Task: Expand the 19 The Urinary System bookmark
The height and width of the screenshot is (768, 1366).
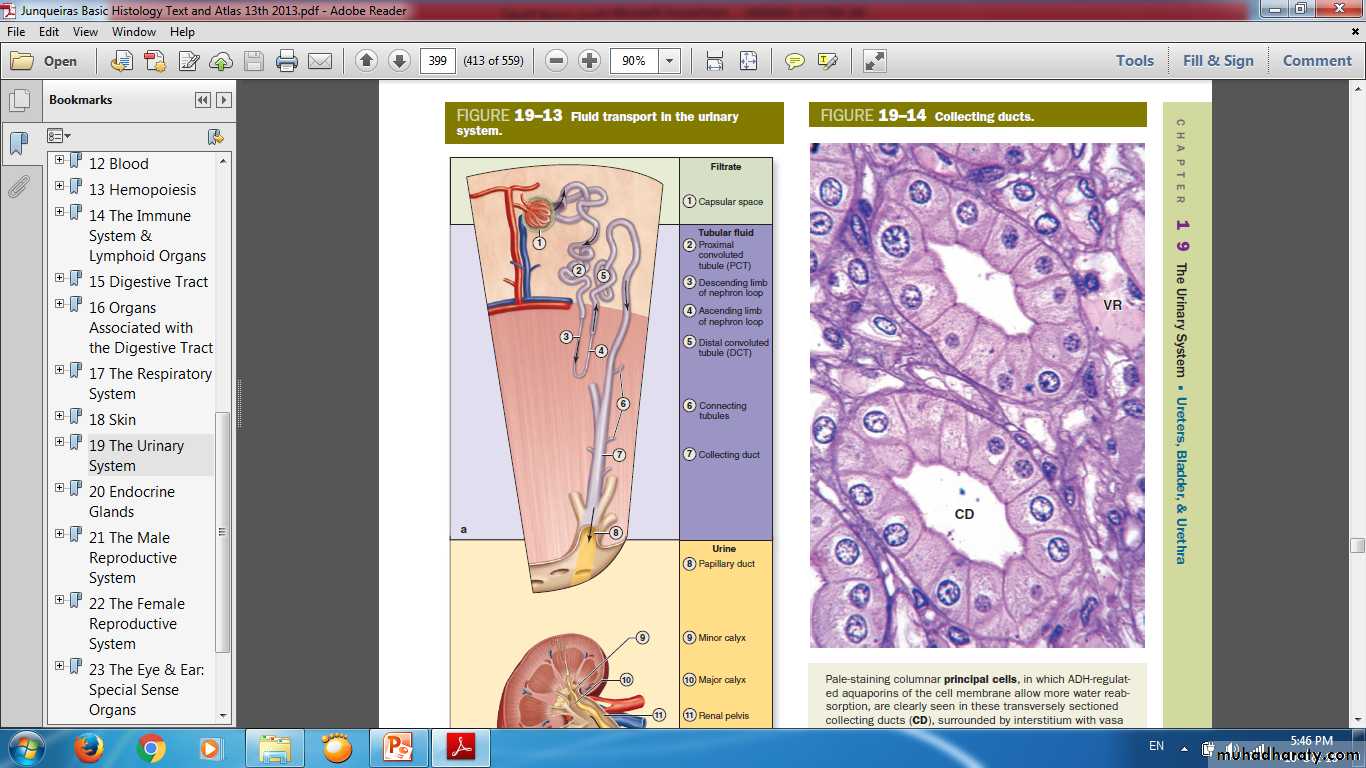Action: [60, 441]
